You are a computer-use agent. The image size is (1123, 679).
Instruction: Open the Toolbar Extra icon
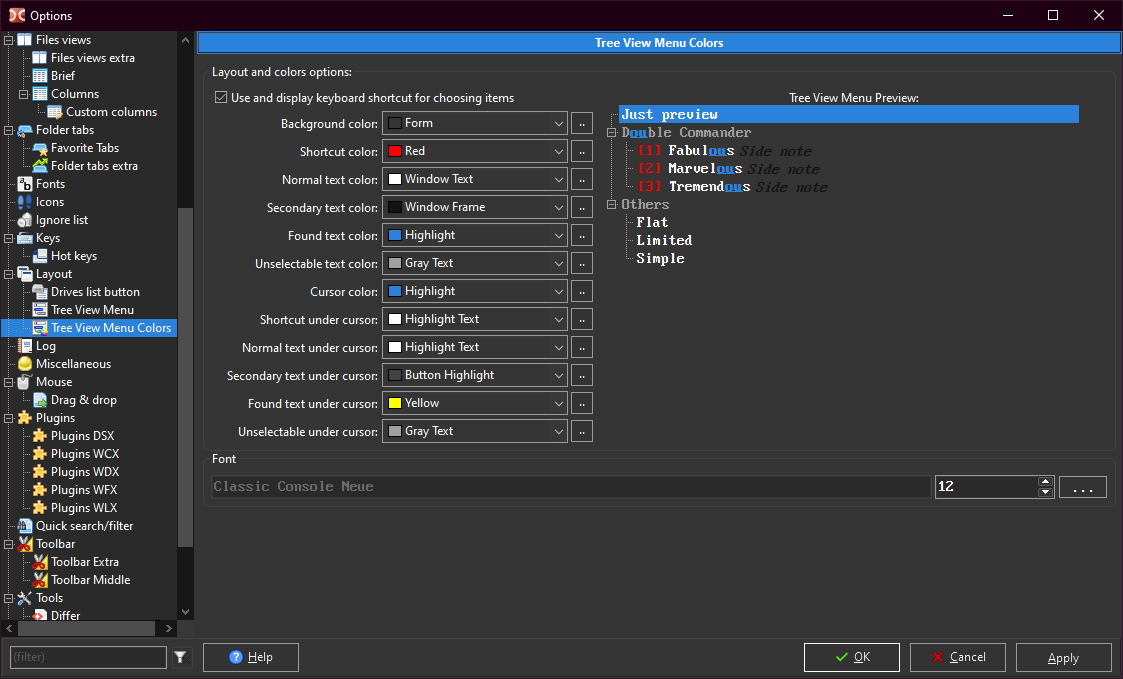[40, 562]
